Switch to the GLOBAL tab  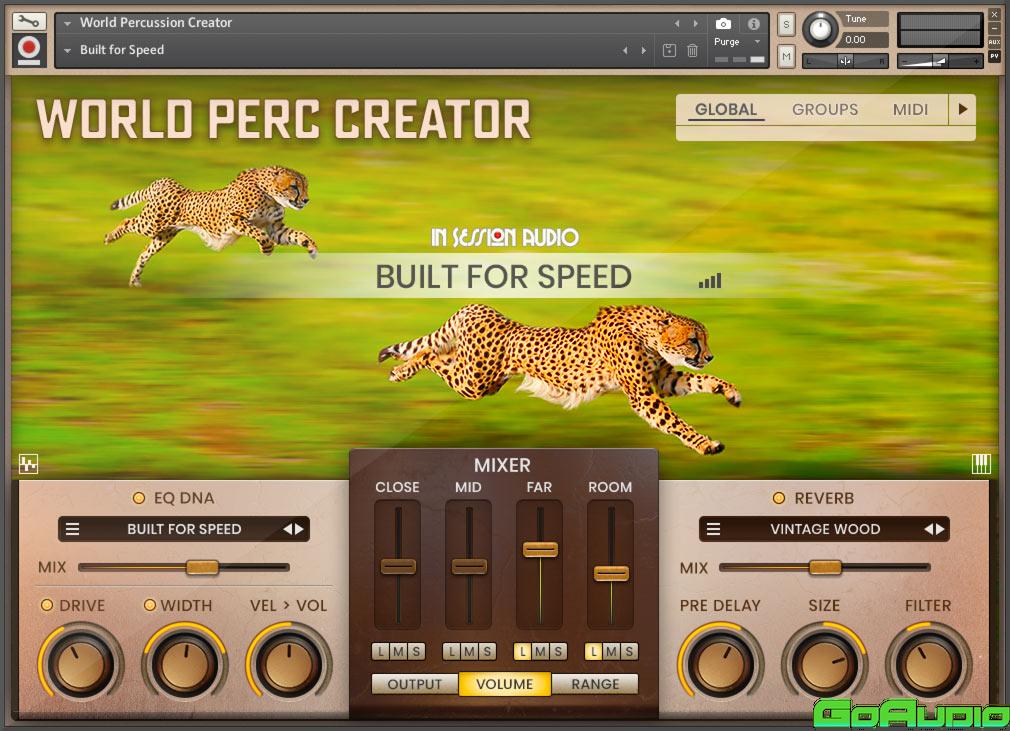[726, 109]
